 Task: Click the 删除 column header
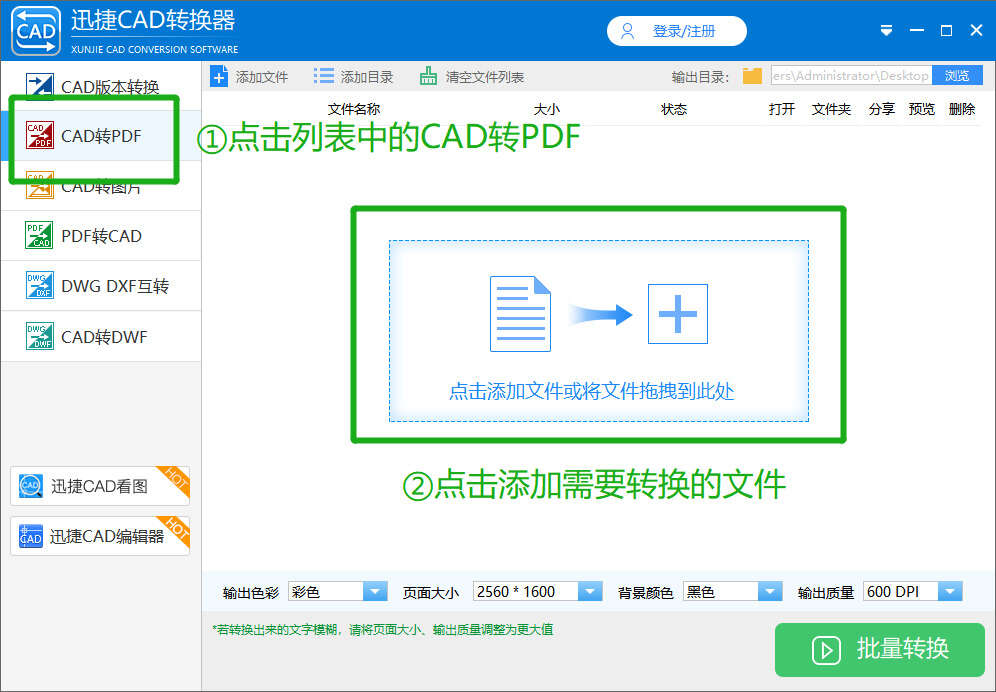point(962,109)
